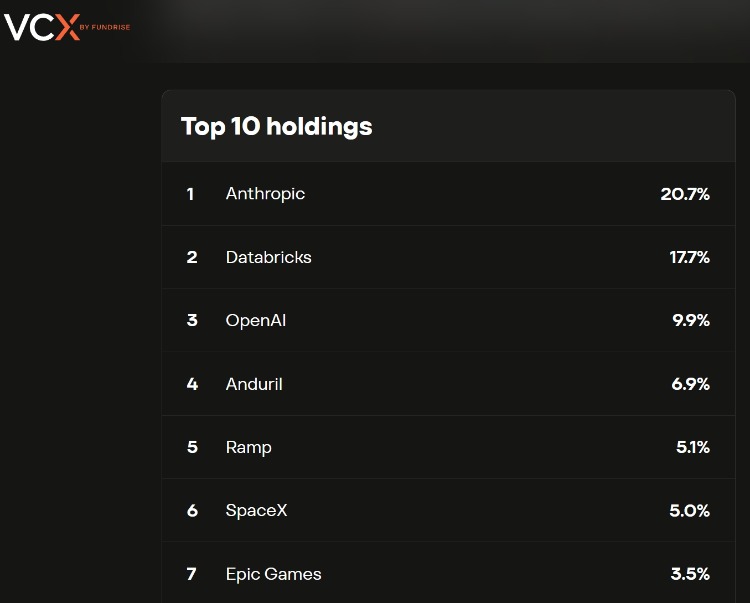Select the Epic Games holding name

pyautogui.click(x=273, y=574)
